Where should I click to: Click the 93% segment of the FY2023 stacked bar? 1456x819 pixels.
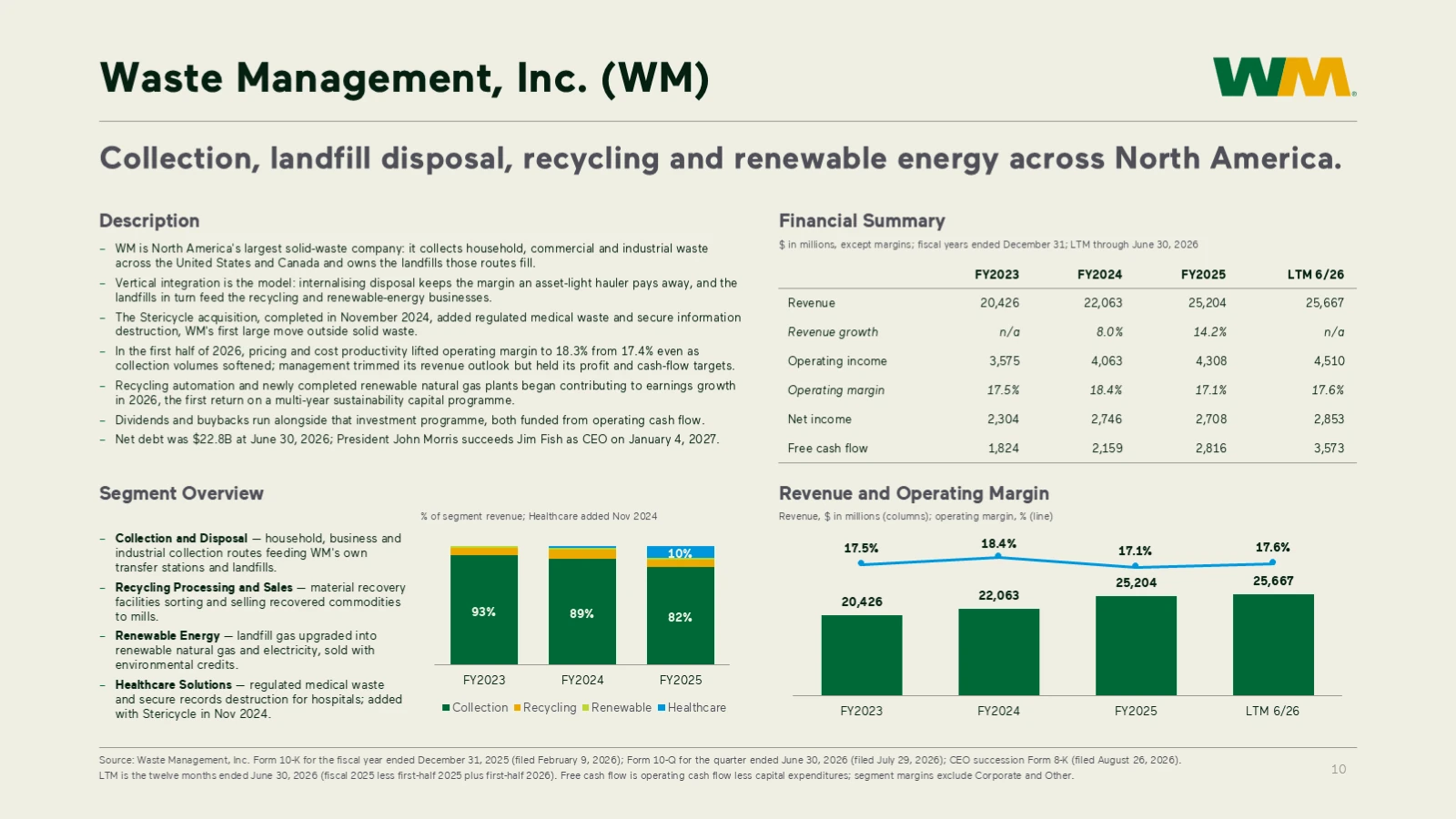coord(484,610)
